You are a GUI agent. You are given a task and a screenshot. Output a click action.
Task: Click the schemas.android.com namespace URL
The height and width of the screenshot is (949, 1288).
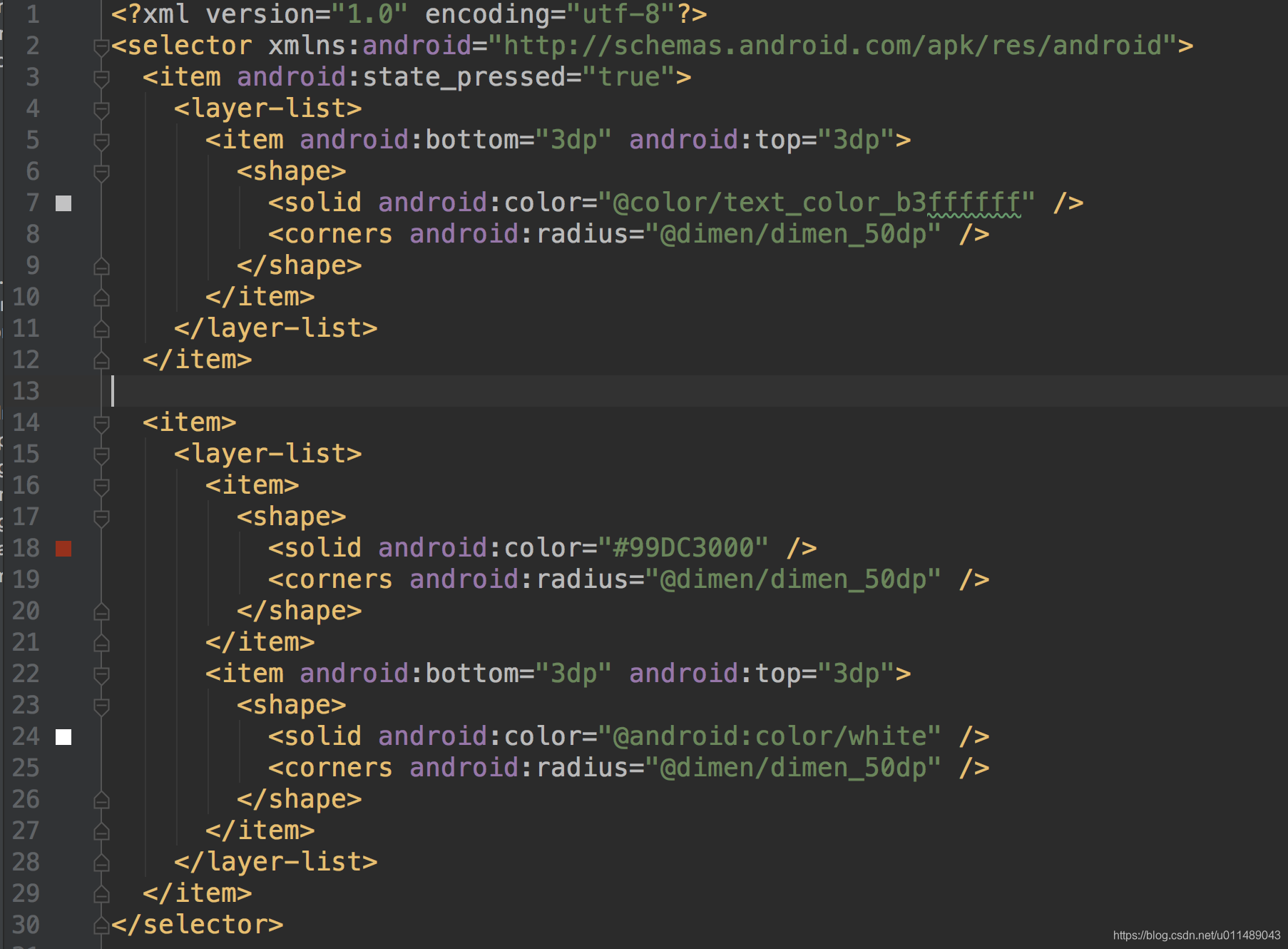click(832, 46)
